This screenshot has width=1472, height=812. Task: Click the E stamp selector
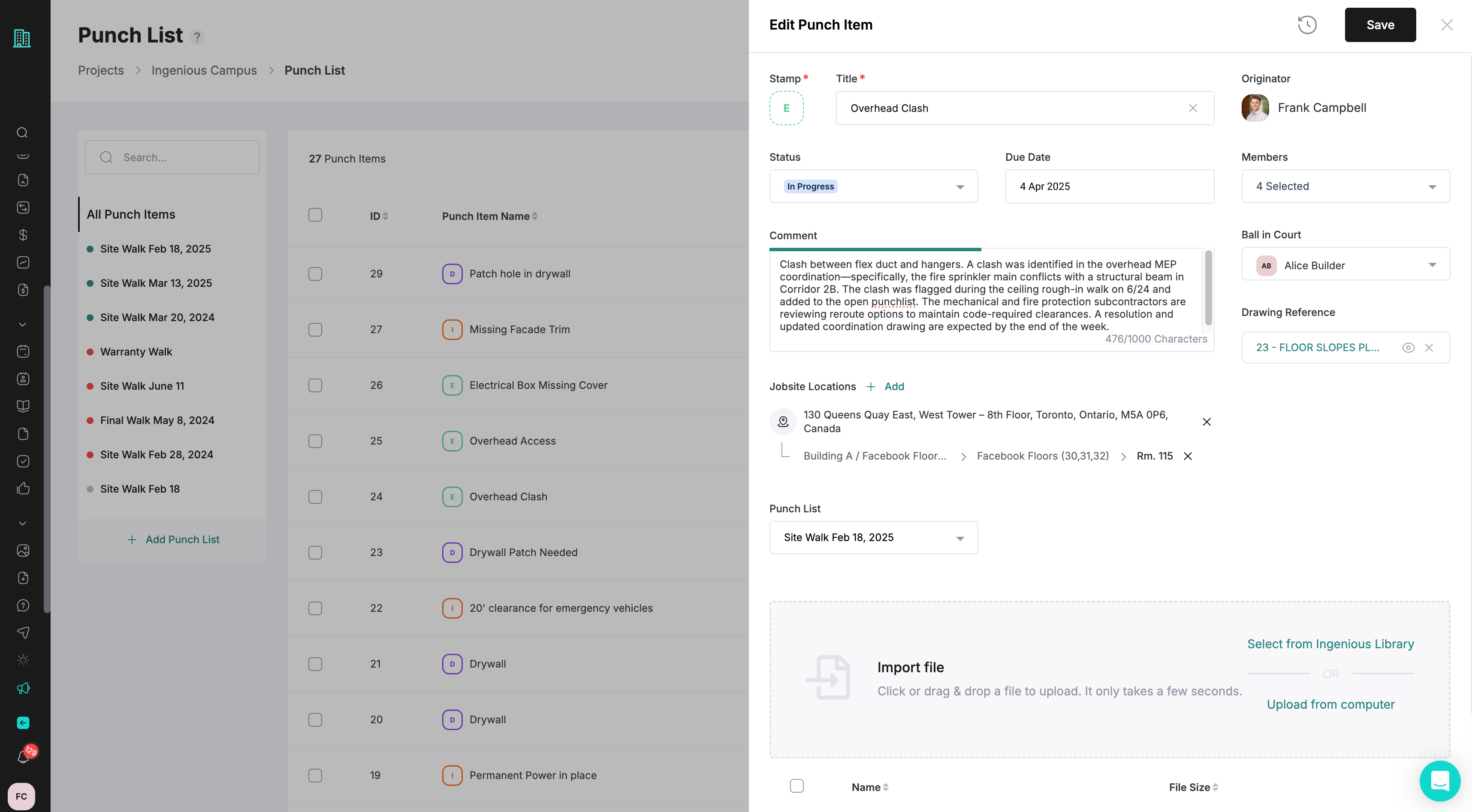(786, 108)
